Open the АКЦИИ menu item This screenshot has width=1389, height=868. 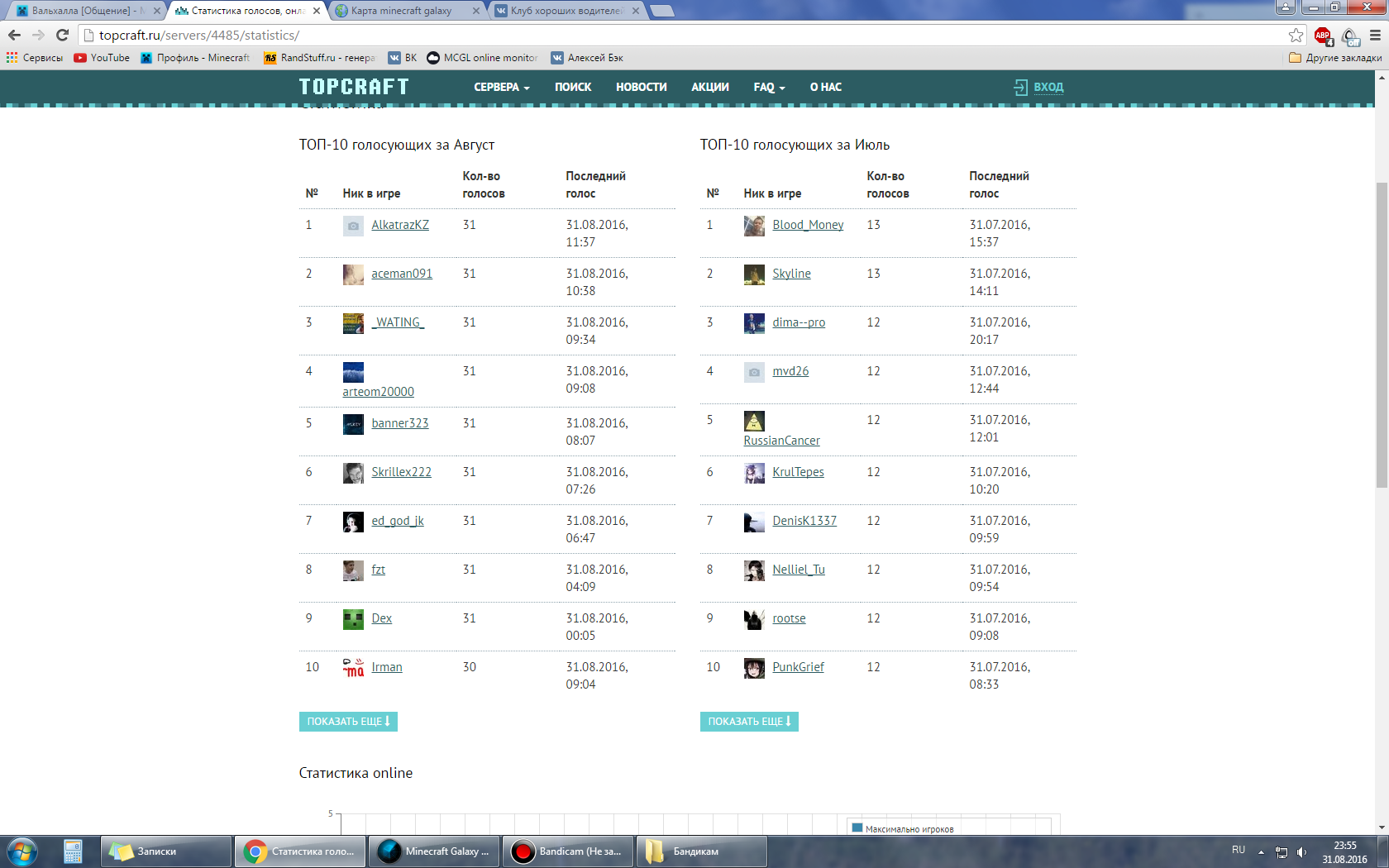pyautogui.click(x=710, y=87)
